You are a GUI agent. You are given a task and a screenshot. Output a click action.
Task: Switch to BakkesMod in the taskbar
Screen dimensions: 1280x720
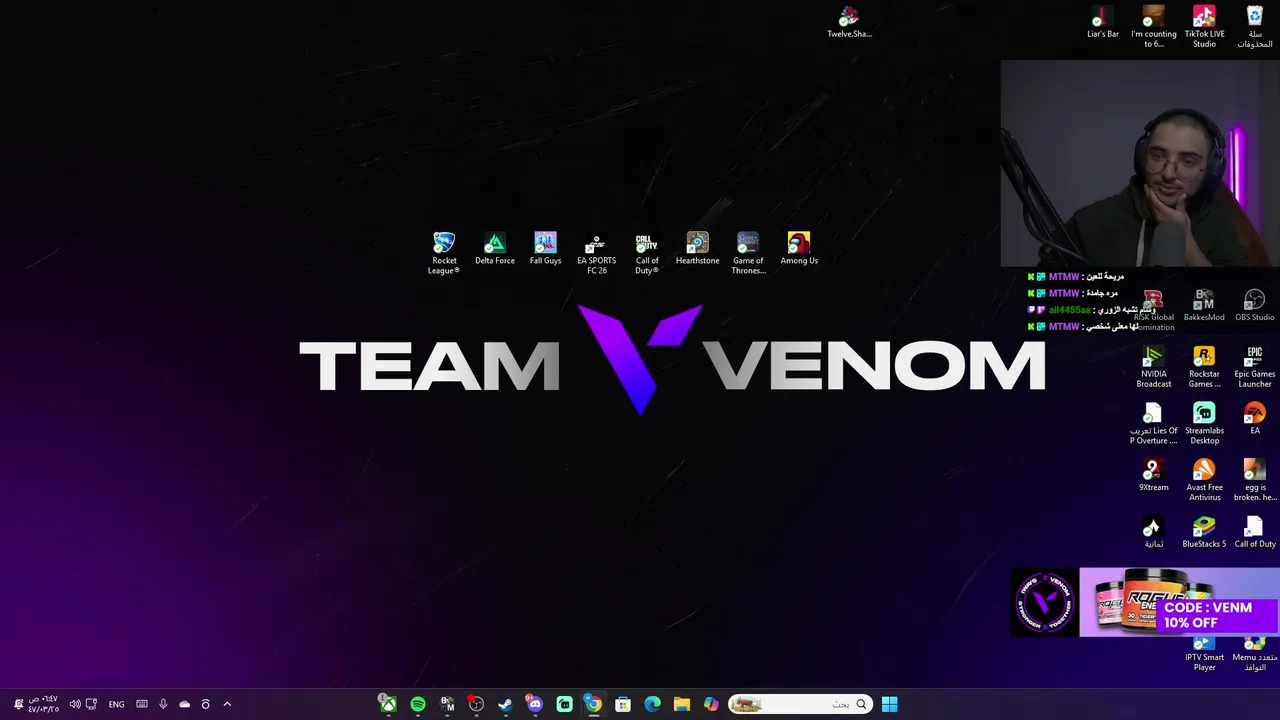pos(447,704)
